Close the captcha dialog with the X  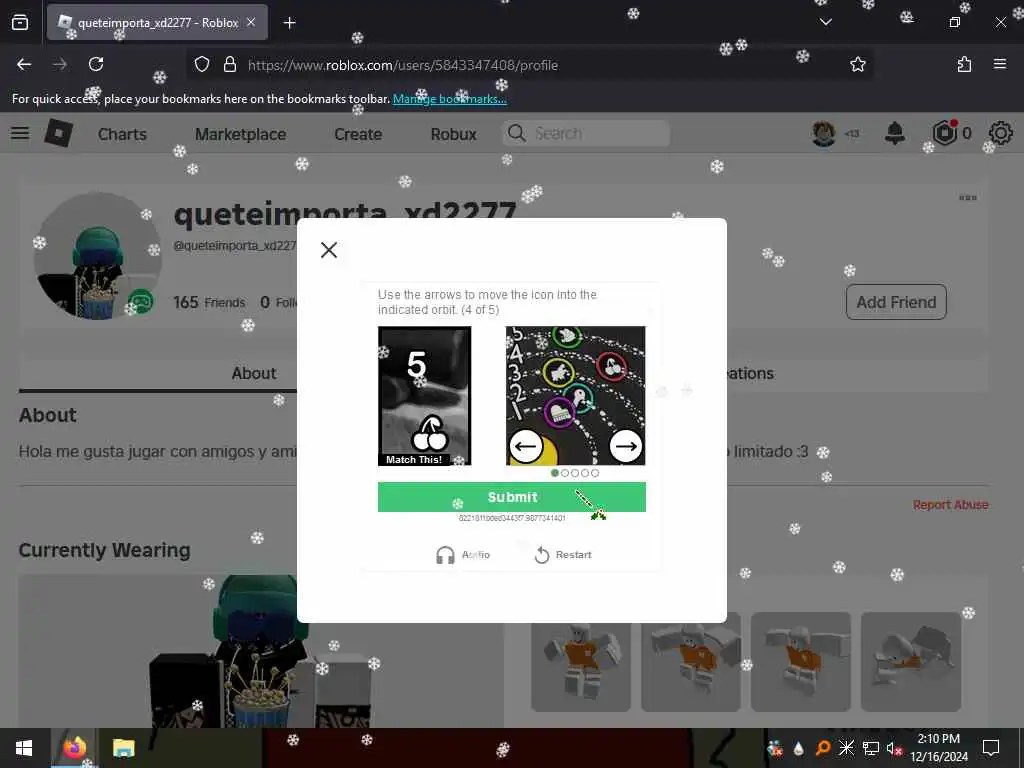tap(329, 250)
